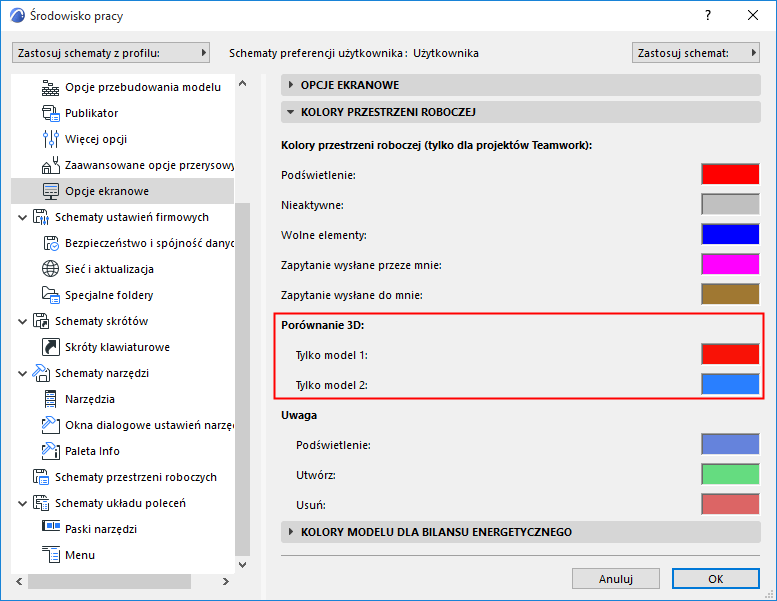Collapse the Schematy układu poleceń branch
The width and height of the screenshot is (777, 601).
click(x=22, y=503)
